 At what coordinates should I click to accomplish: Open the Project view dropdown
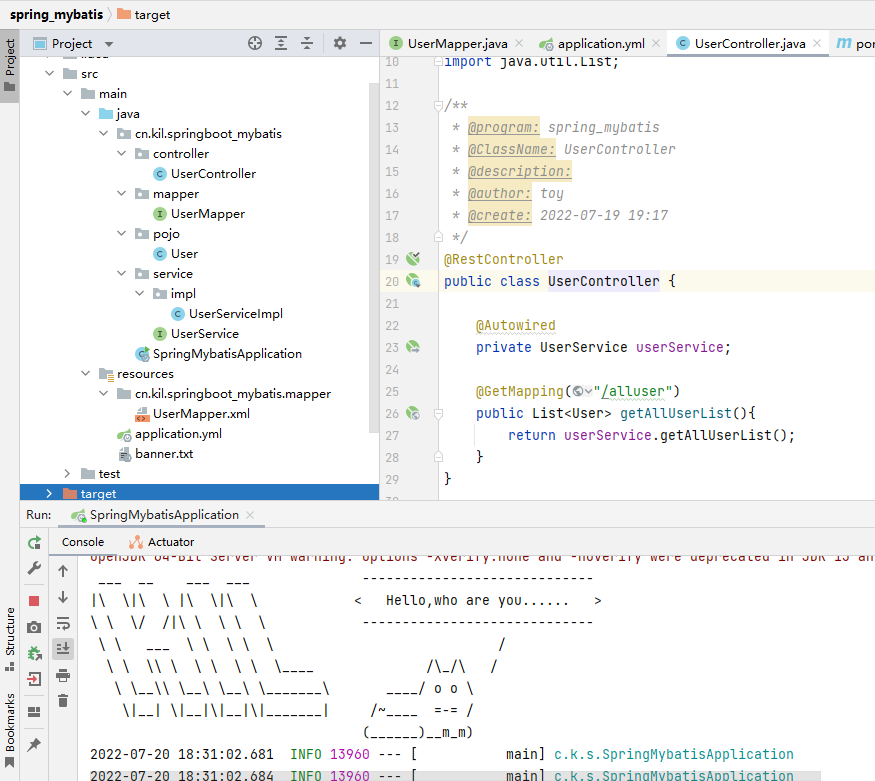[109, 44]
